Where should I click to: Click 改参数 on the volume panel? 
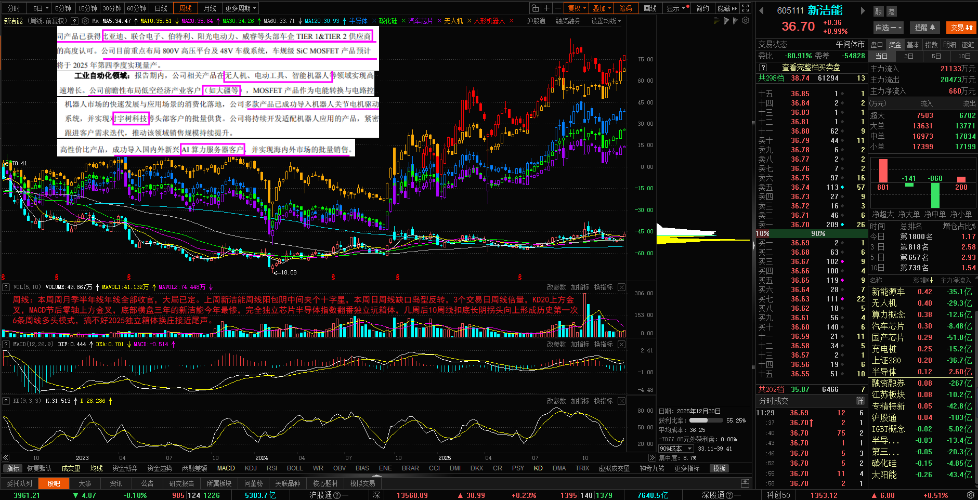(556, 287)
